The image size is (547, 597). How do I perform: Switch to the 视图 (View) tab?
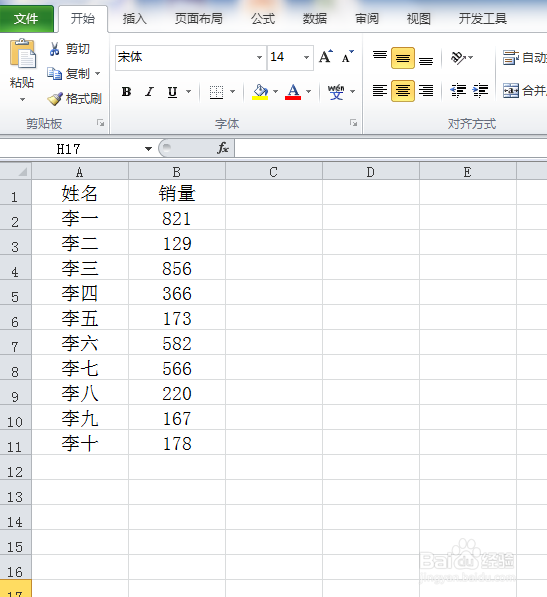pos(418,19)
